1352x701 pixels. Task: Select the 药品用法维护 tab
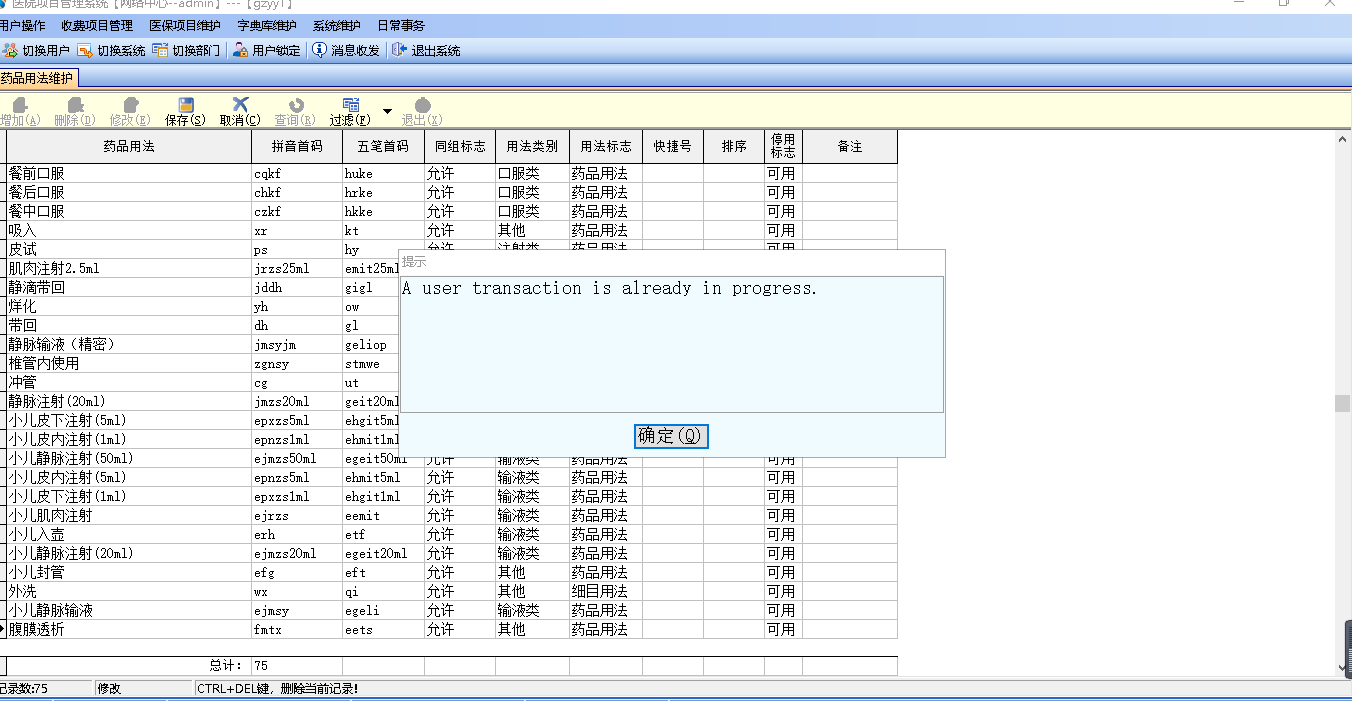tap(37, 78)
